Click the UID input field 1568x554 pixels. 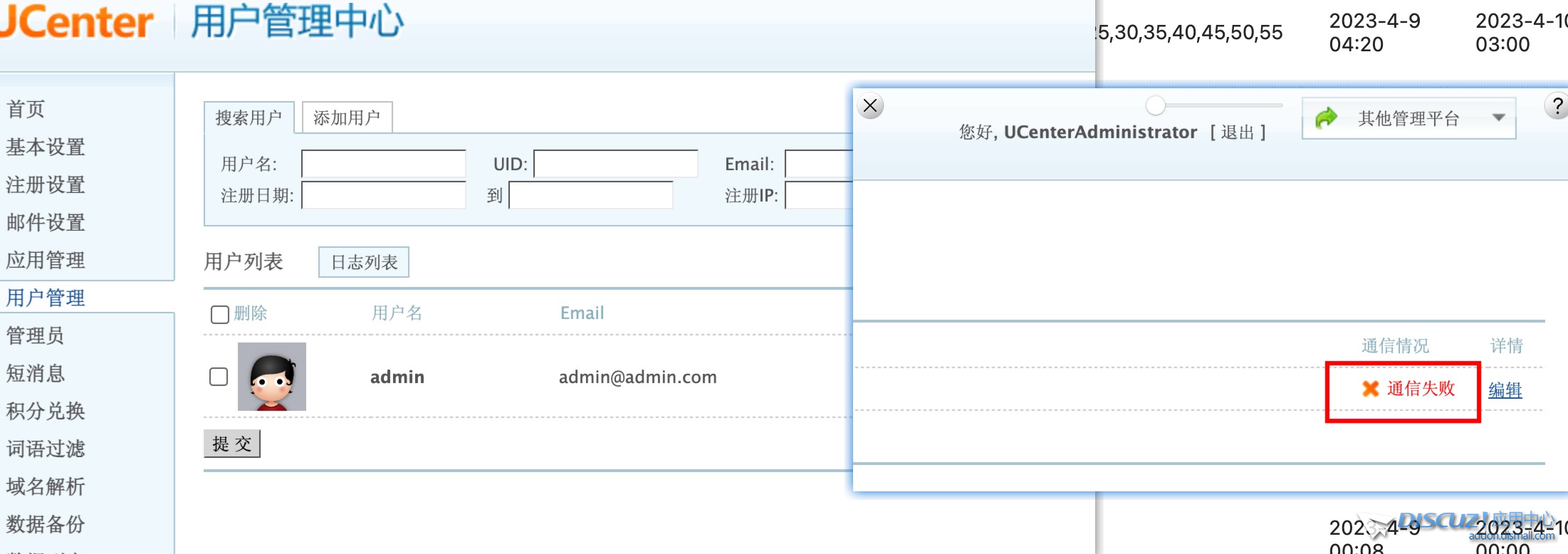pos(615,164)
